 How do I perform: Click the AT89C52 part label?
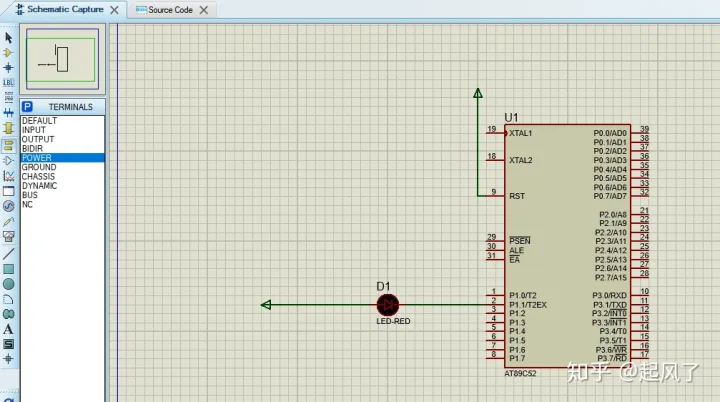pyautogui.click(x=520, y=374)
